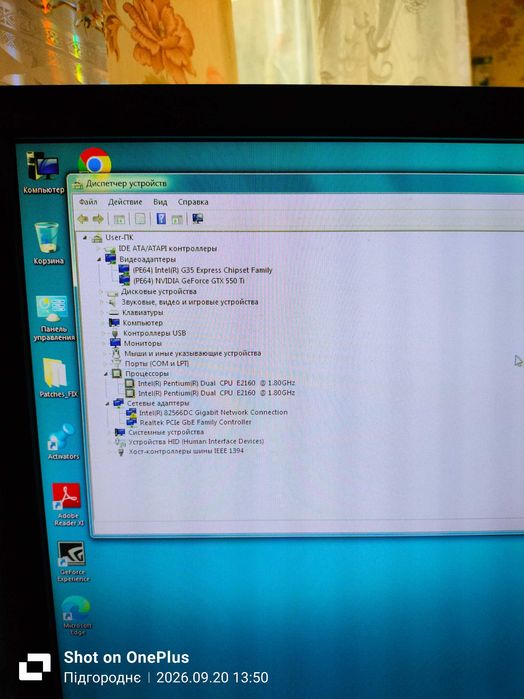Click the monitor icon beside Мониторы

click(116, 343)
